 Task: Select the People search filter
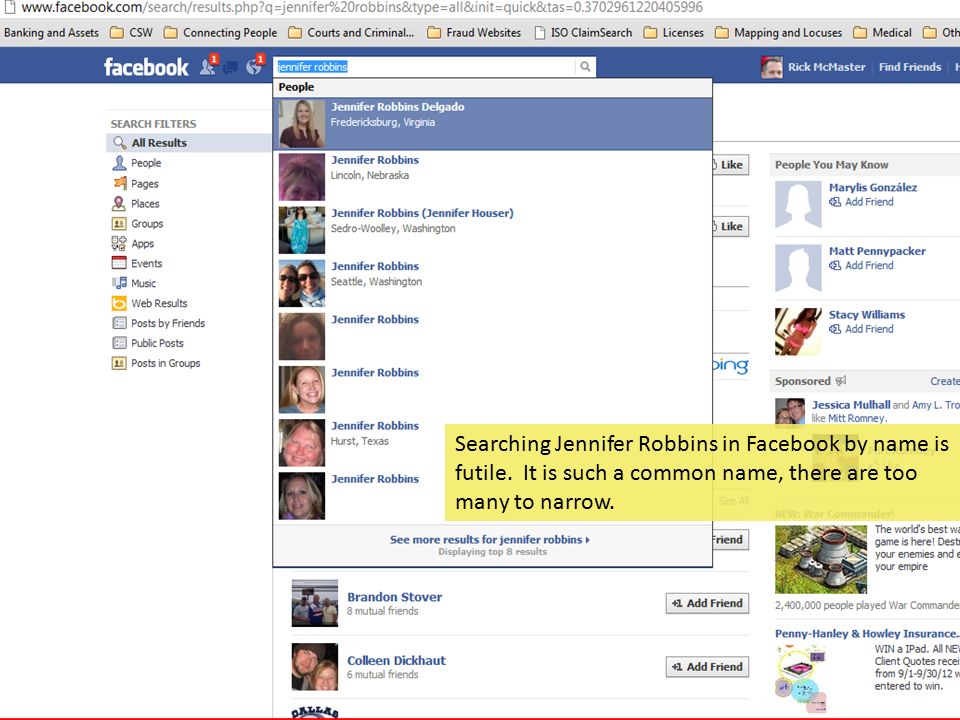point(146,163)
